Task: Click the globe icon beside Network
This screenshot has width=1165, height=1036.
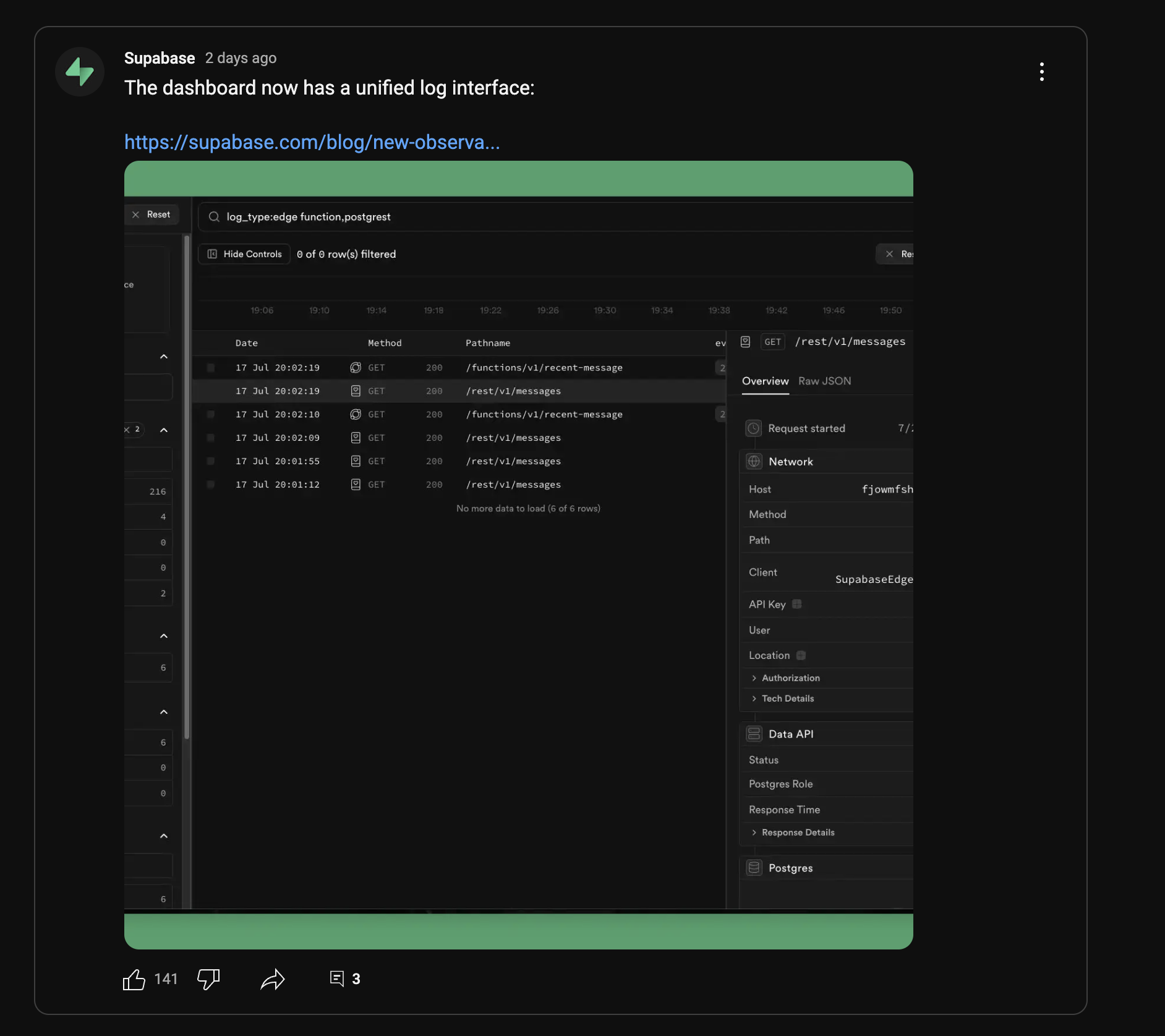Action: [x=754, y=461]
